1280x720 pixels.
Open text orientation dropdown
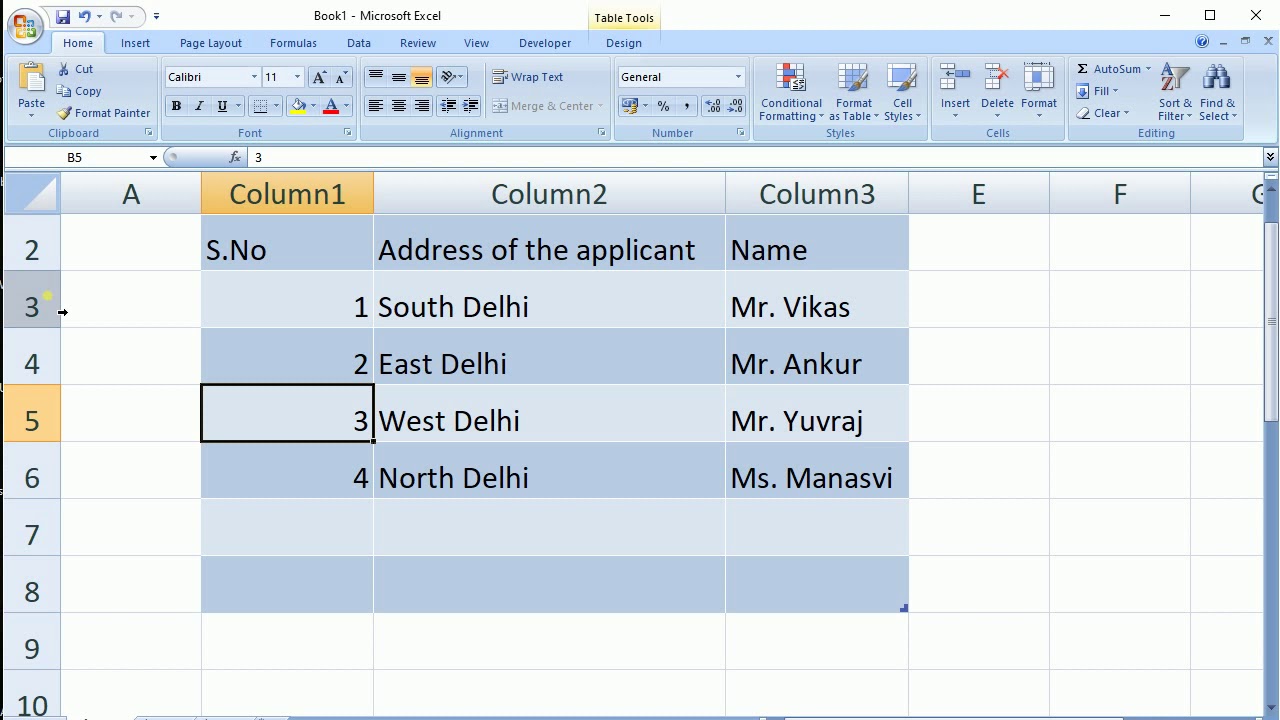[x=451, y=77]
